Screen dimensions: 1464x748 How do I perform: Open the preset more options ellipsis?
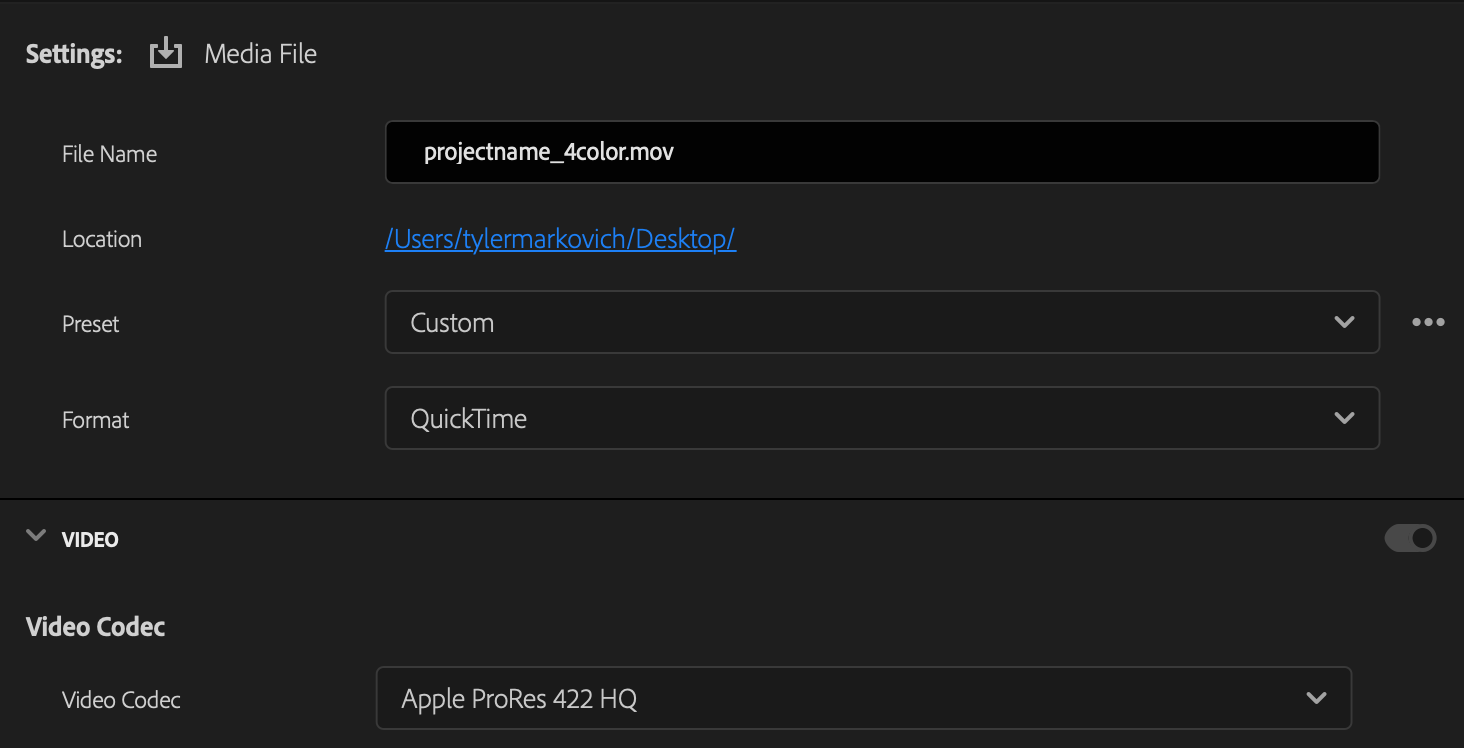pos(1428,322)
